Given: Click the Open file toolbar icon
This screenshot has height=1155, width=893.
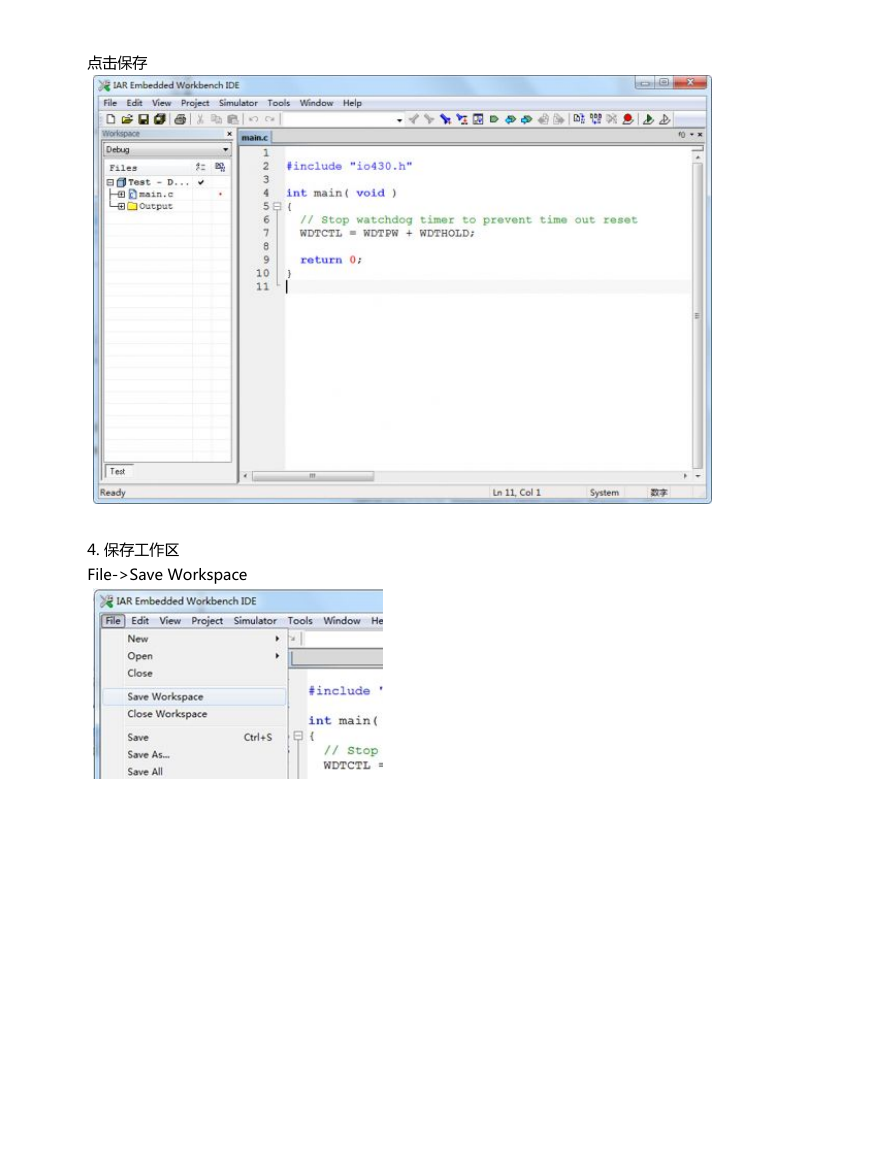Looking at the screenshot, I should click(127, 119).
